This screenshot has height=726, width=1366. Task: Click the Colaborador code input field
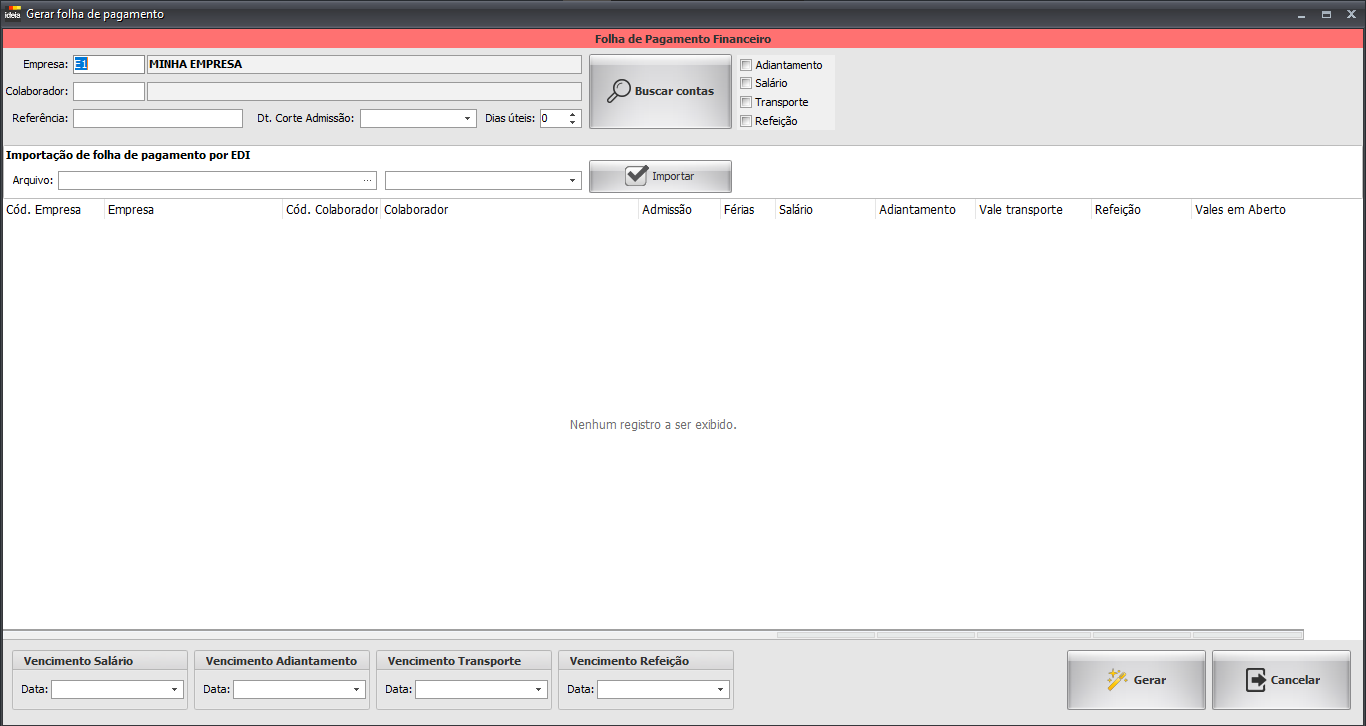(x=109, y=92)
